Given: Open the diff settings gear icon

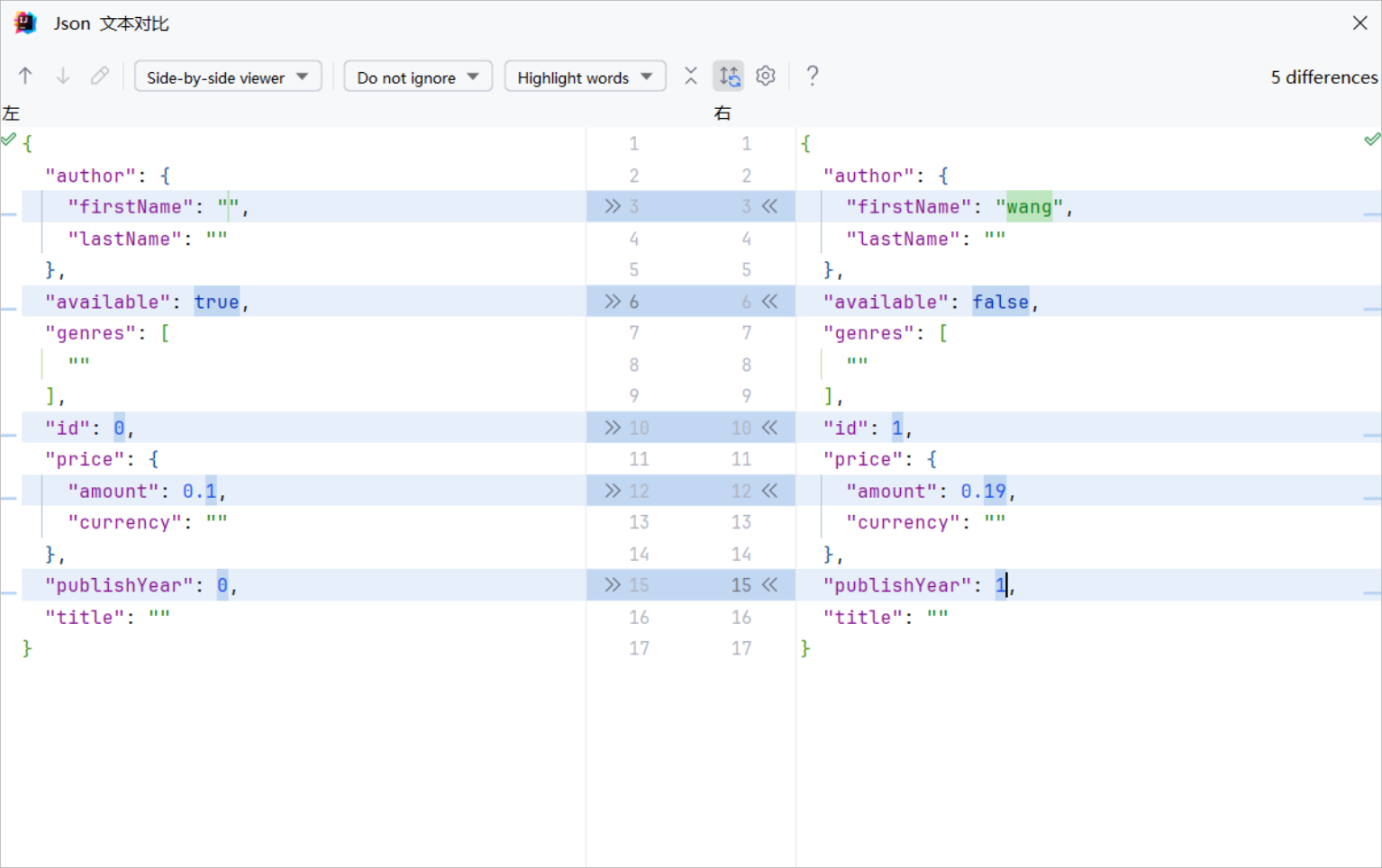Looking at the screenshot, I should (765, 76).
